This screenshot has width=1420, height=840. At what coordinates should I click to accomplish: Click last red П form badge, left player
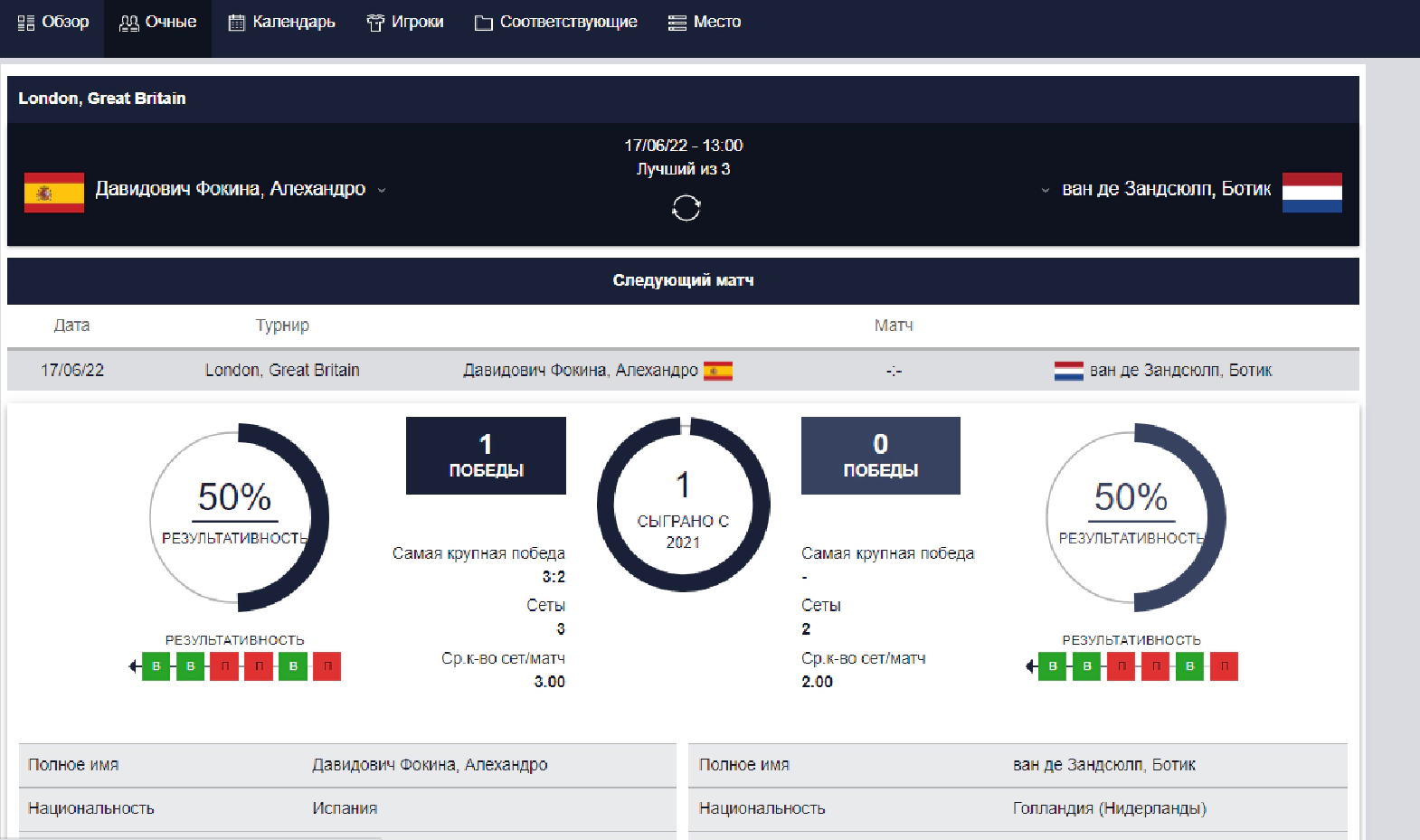click(x=327, y=666)
